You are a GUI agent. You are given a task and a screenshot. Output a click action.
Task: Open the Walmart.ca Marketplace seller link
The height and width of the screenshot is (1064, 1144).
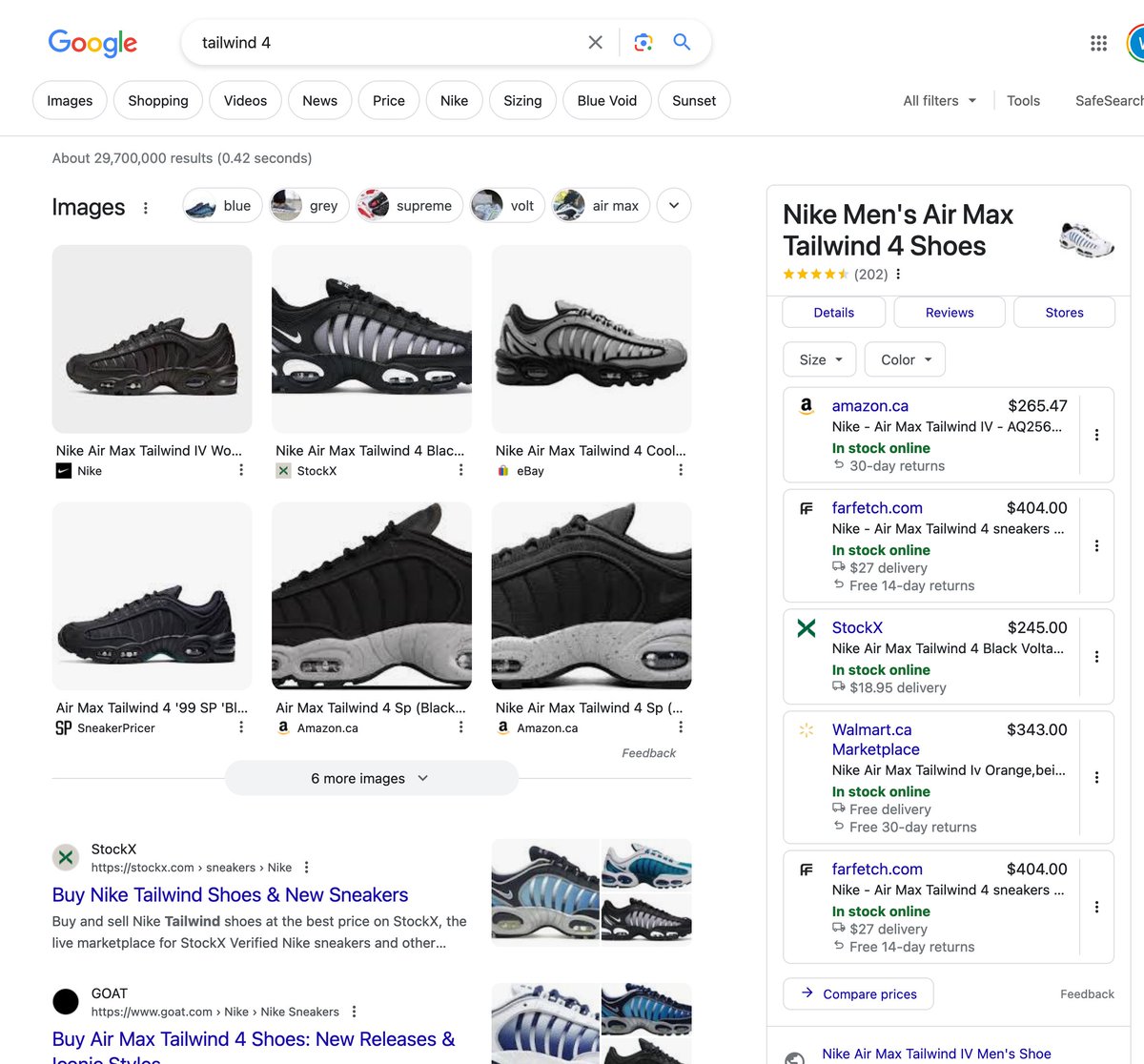point(875,740)
